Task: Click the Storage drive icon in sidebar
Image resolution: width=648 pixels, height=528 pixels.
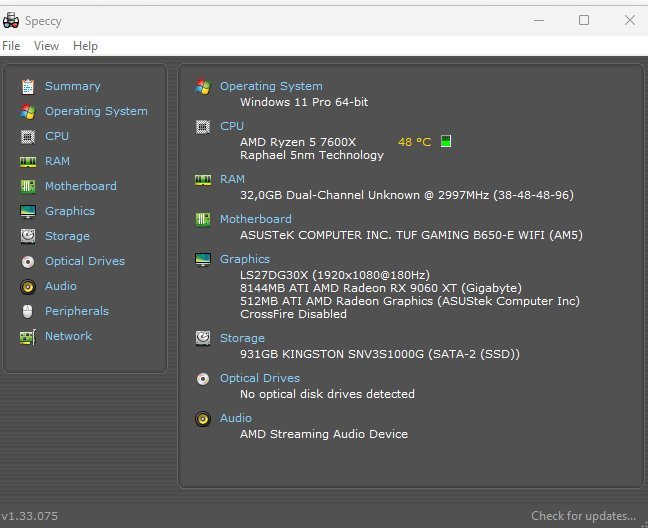Action: pyautogui.click(x=27, y=236)
